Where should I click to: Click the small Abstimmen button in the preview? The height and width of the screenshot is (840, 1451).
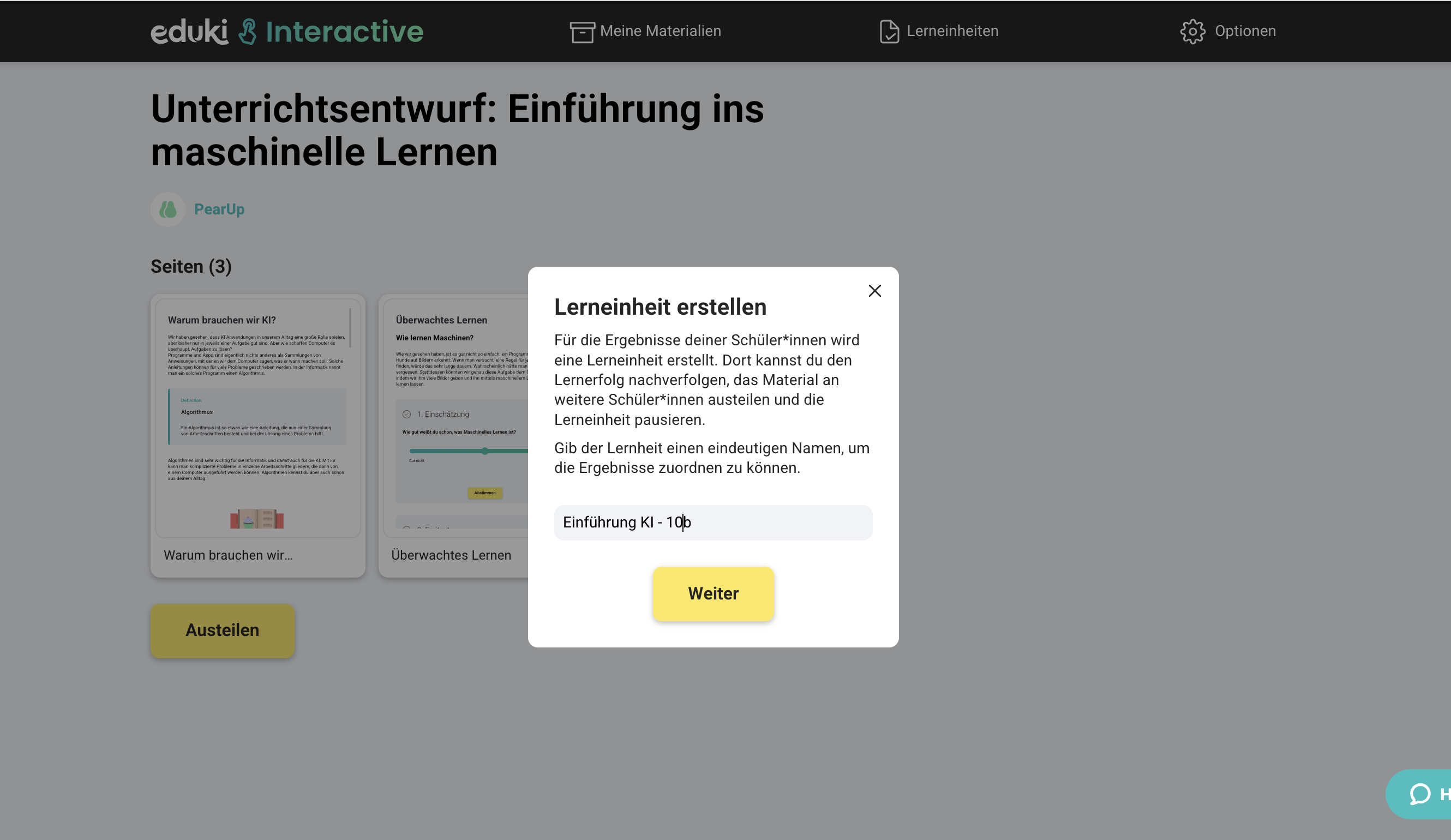(485, 493)
